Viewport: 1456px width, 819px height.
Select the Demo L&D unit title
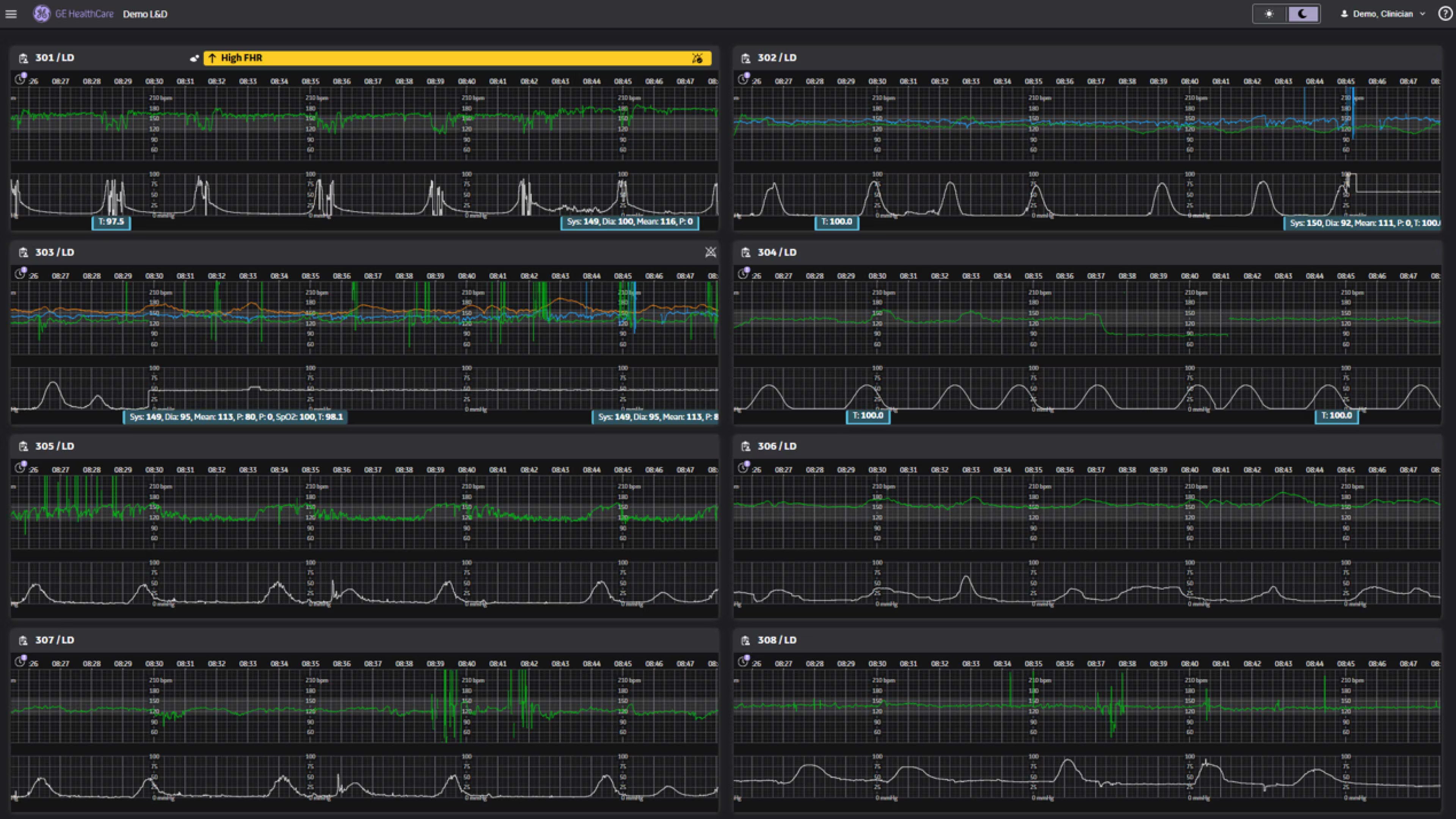(145, 14)
